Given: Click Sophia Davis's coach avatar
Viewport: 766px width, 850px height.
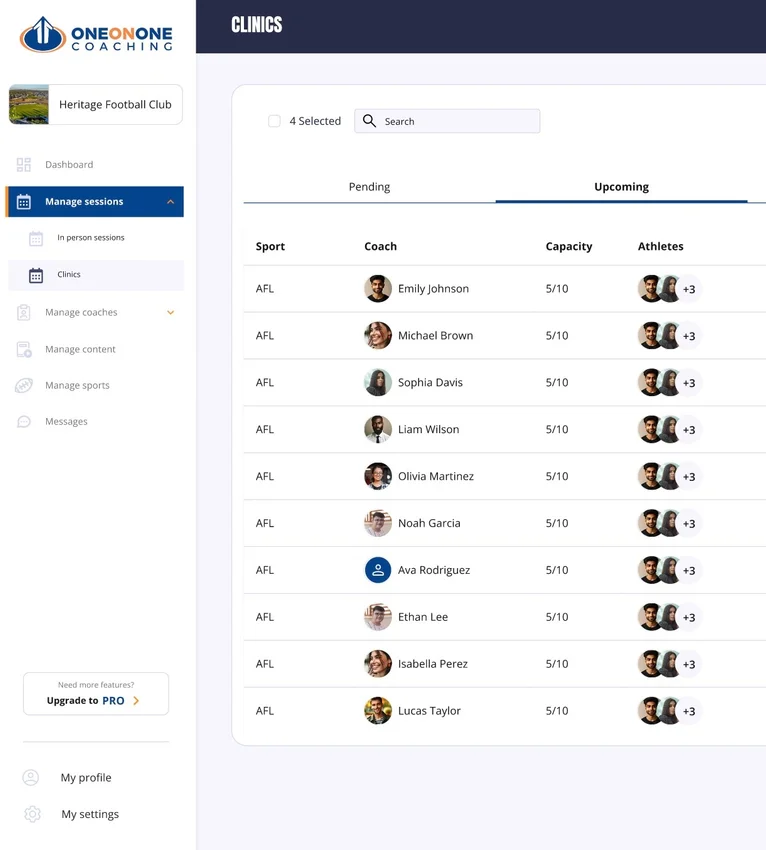Looking at the screenshot, I should click(378, 382).
